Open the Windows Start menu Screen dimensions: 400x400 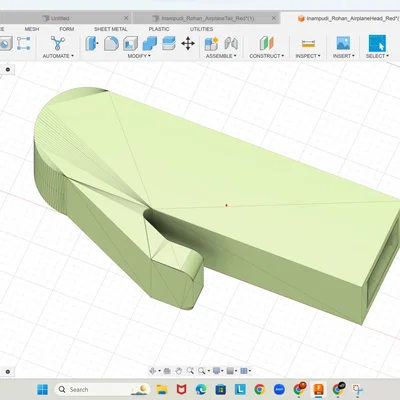pyautogui.click(x=42, y=389)
